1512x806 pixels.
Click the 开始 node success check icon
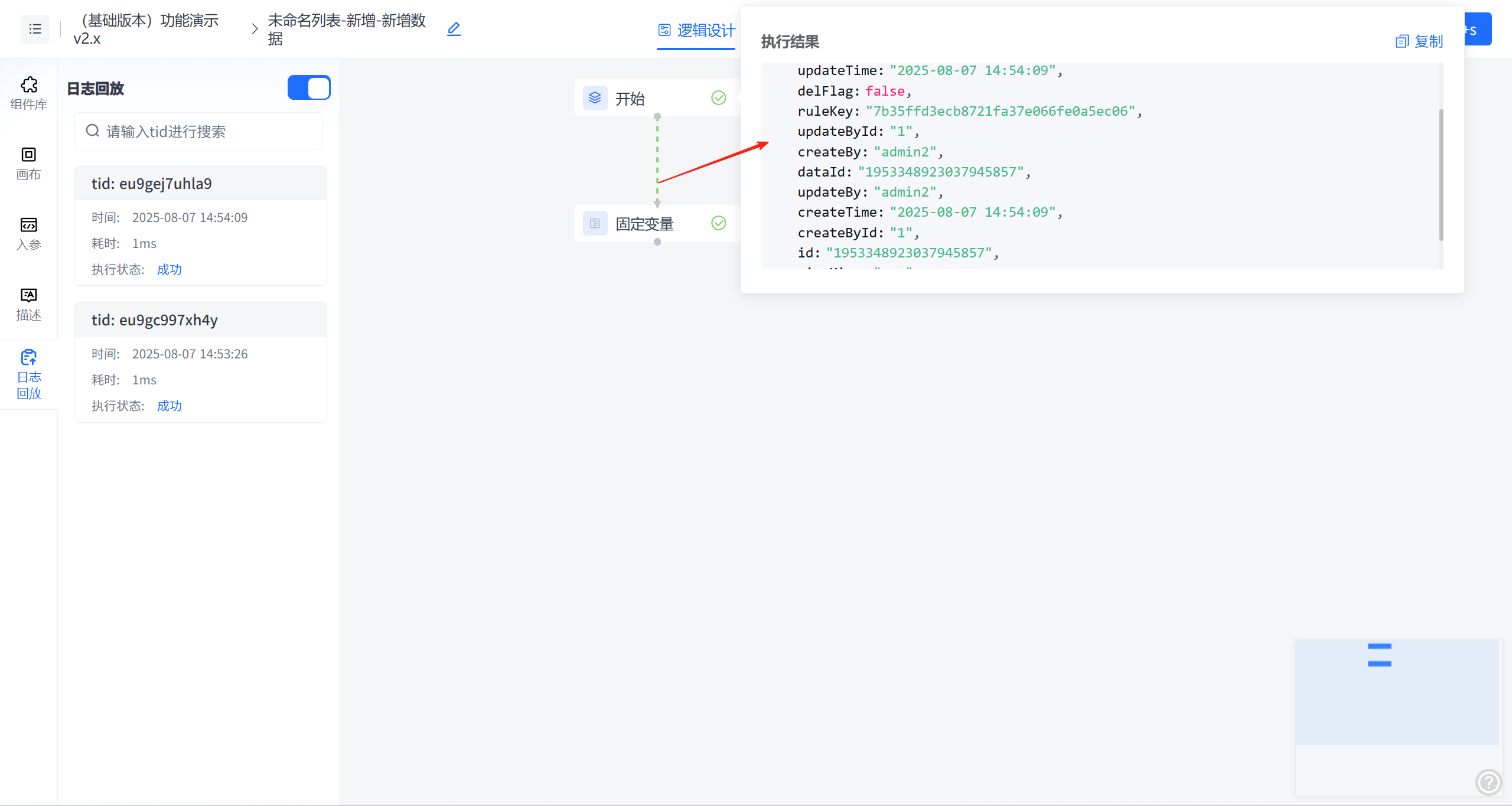[x=718, y=98]
